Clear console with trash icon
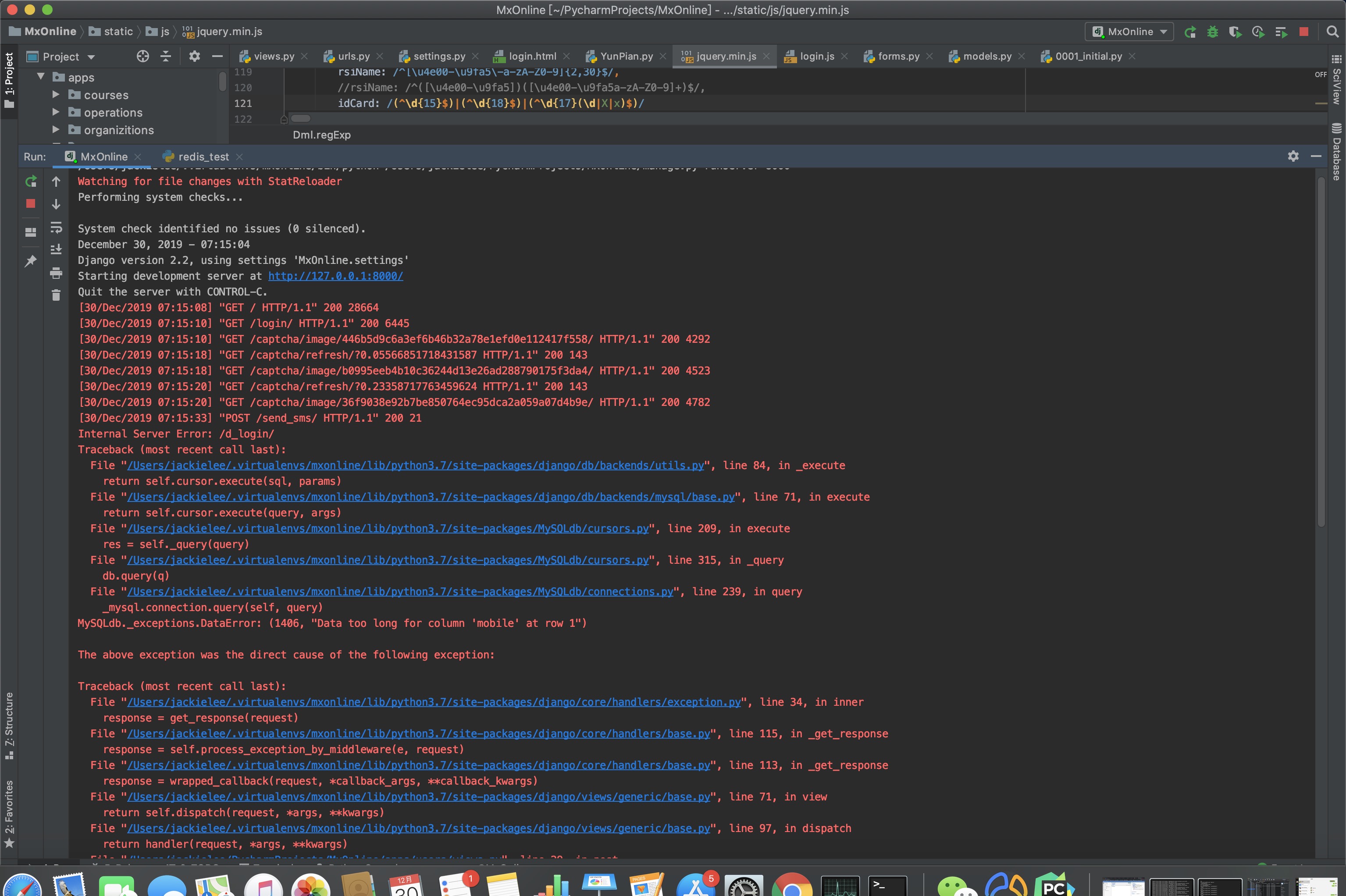The height and width of the screenshot is (896, 1346). [56, 295]
